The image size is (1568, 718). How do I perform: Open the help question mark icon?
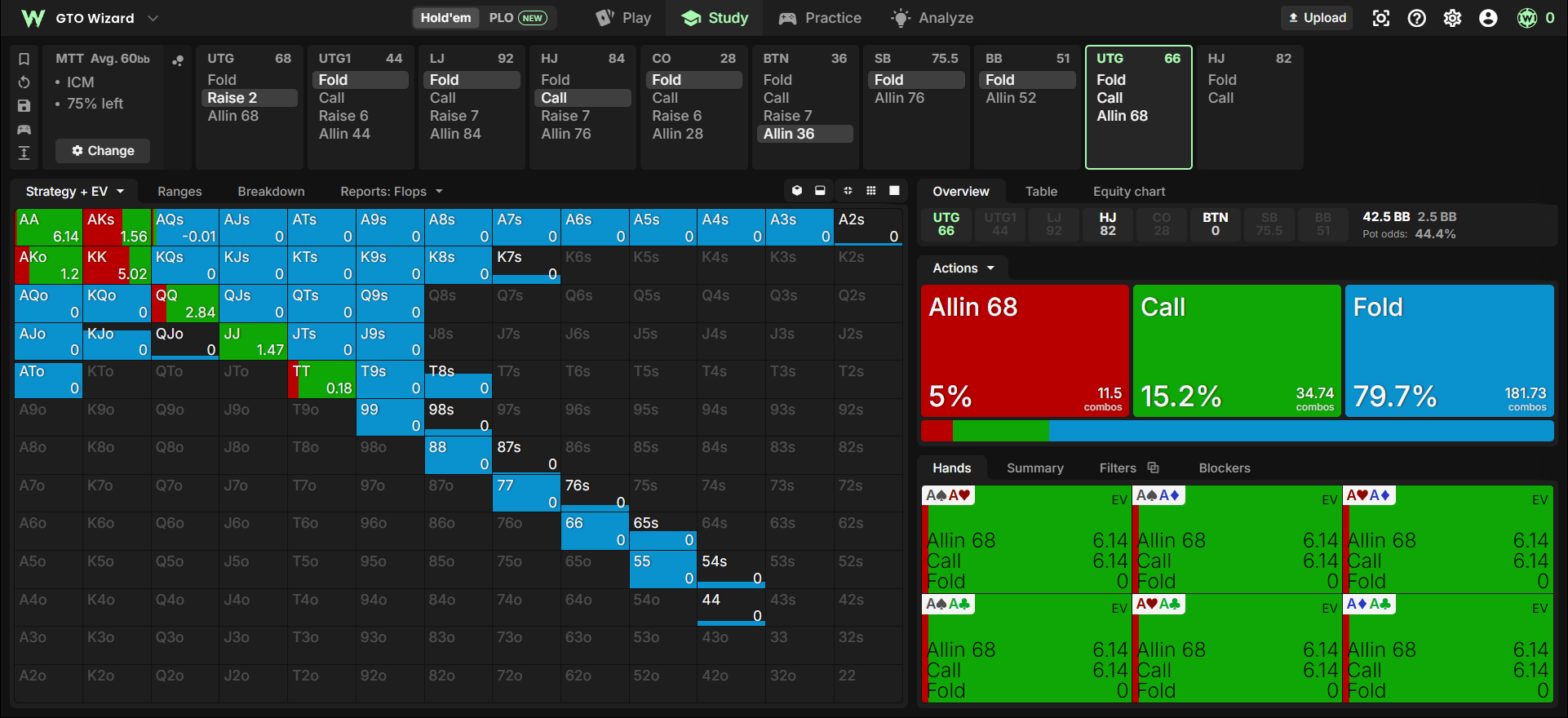pyautogui.click(x=1417, y=18)
